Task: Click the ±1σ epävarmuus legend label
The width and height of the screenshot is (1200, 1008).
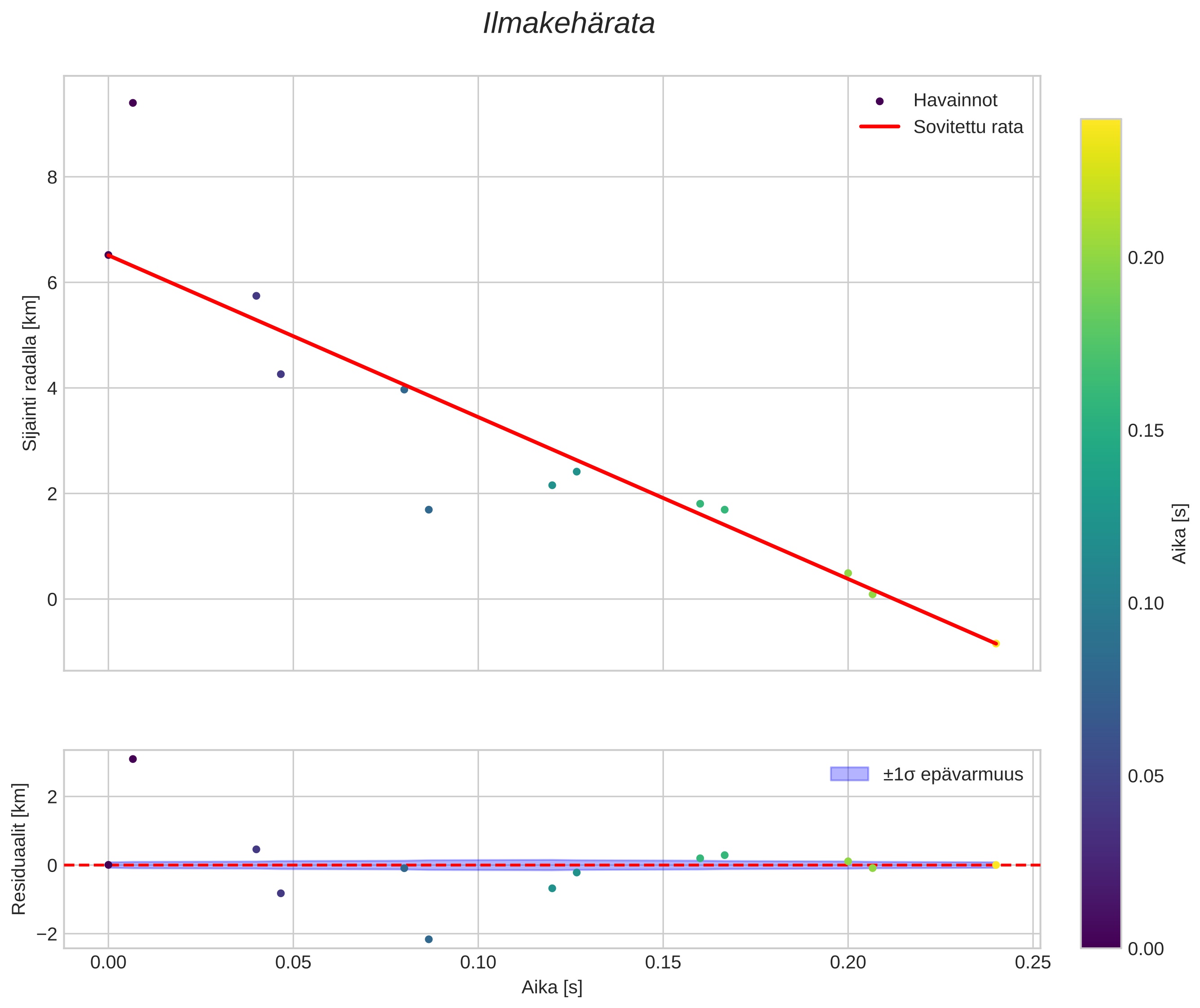Action: click(953, 774)
